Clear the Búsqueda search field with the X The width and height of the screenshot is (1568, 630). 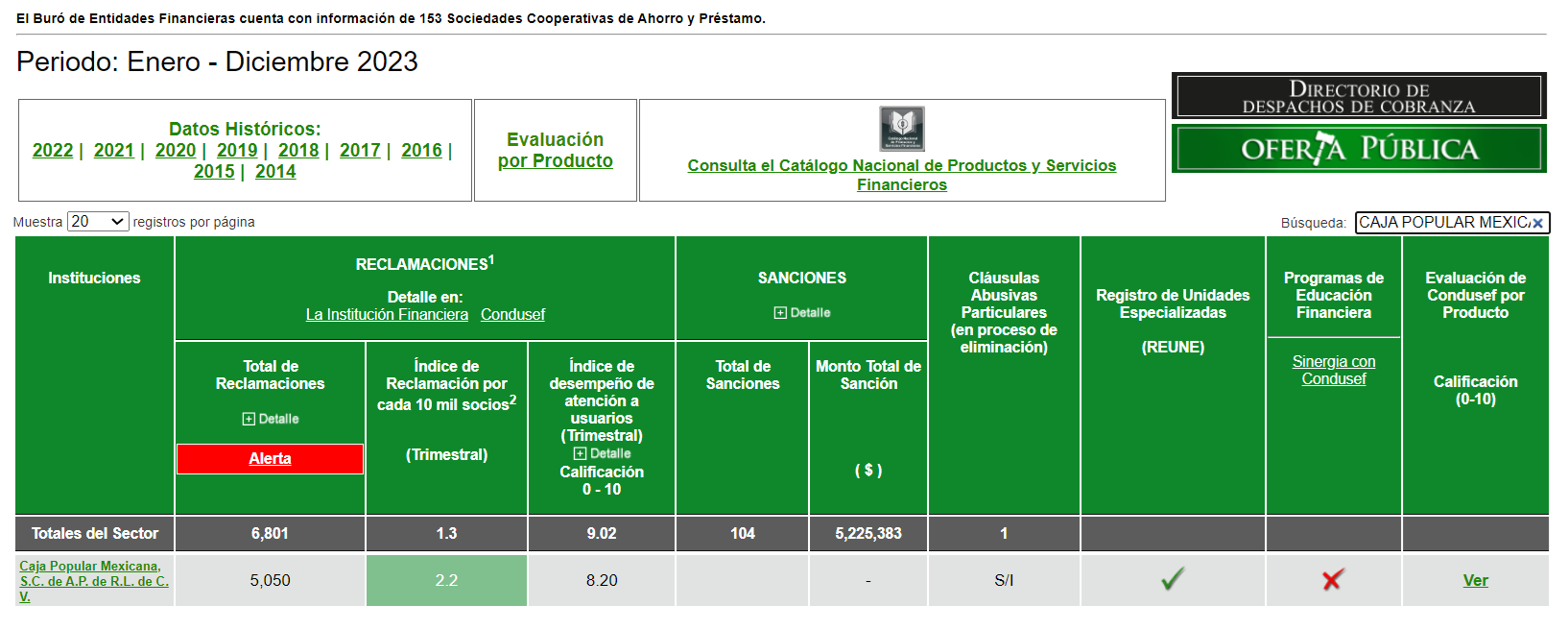[x=1537, y=223]
